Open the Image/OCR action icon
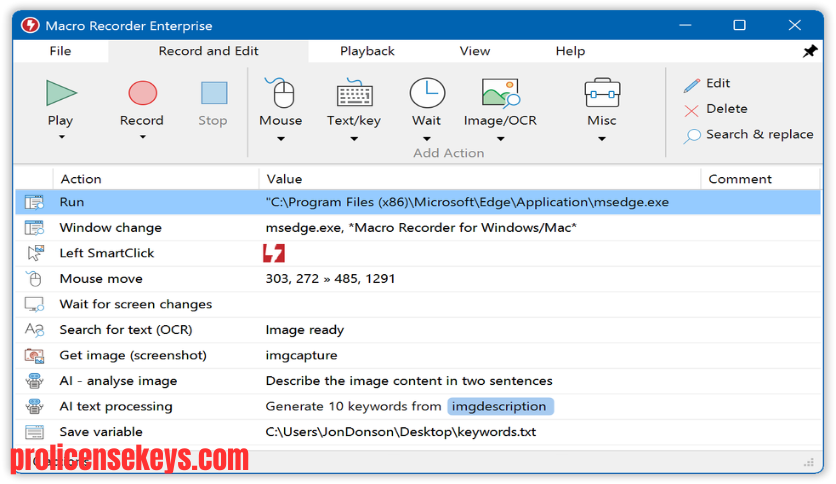Image resolution: width=836 pixels, height=484 pixels. coord(500,93)
